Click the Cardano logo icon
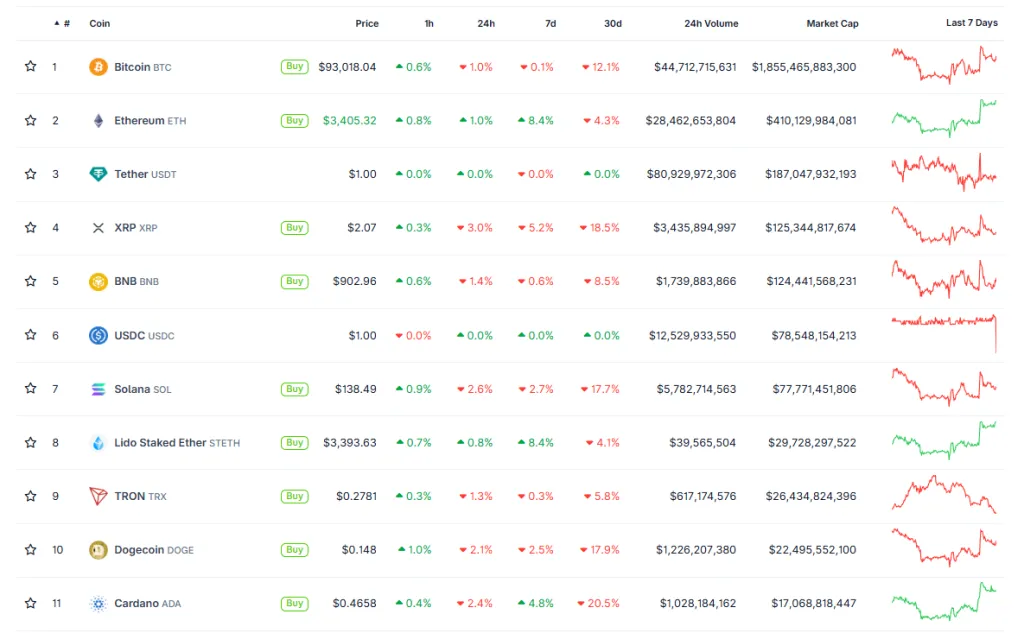The height and width of the screenshot is (633, 1024). [x=98, y=604]
